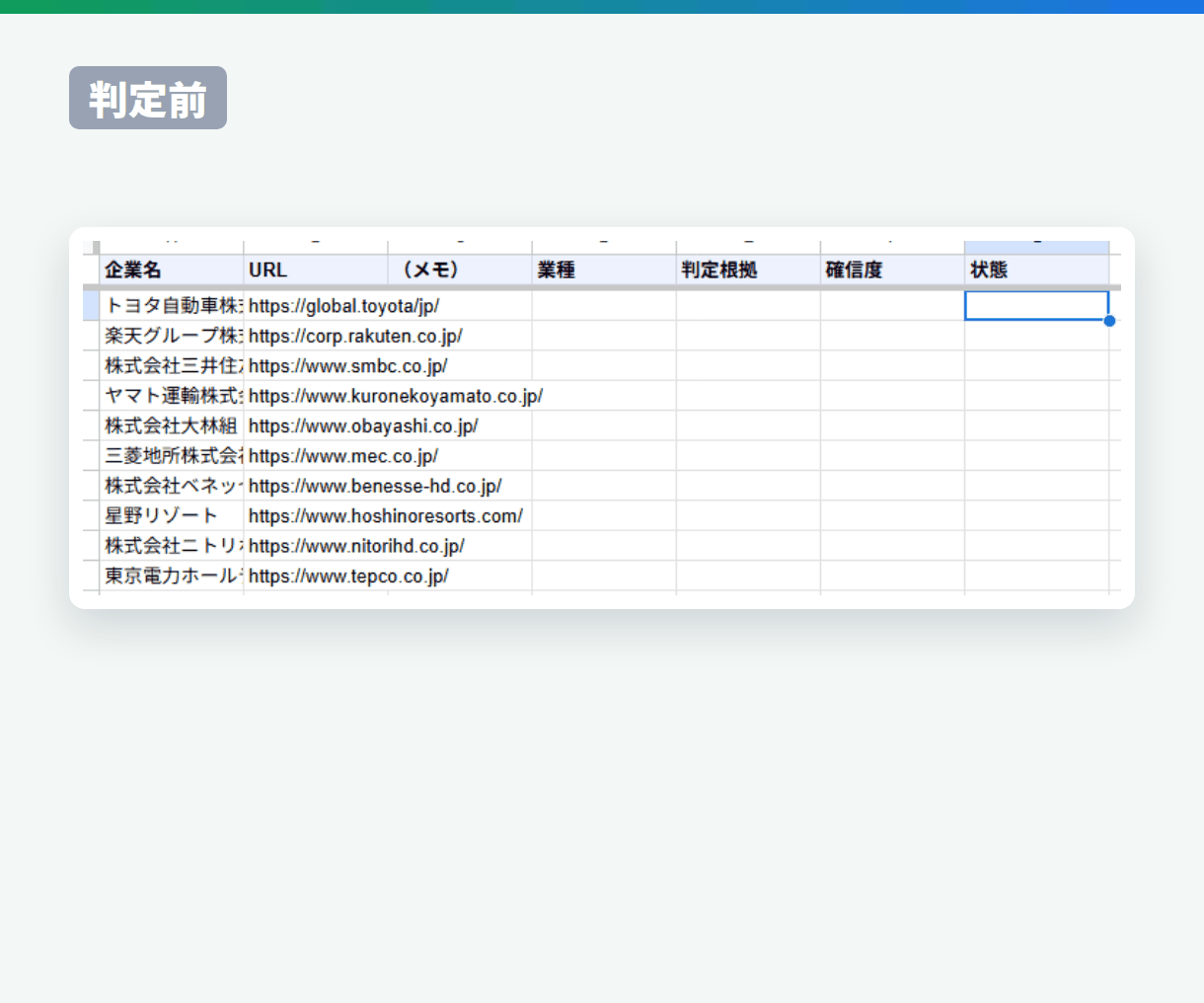Select the 状態 header cell
This screenshot has height=1003, width=1204.
[x=1036, y=270]
